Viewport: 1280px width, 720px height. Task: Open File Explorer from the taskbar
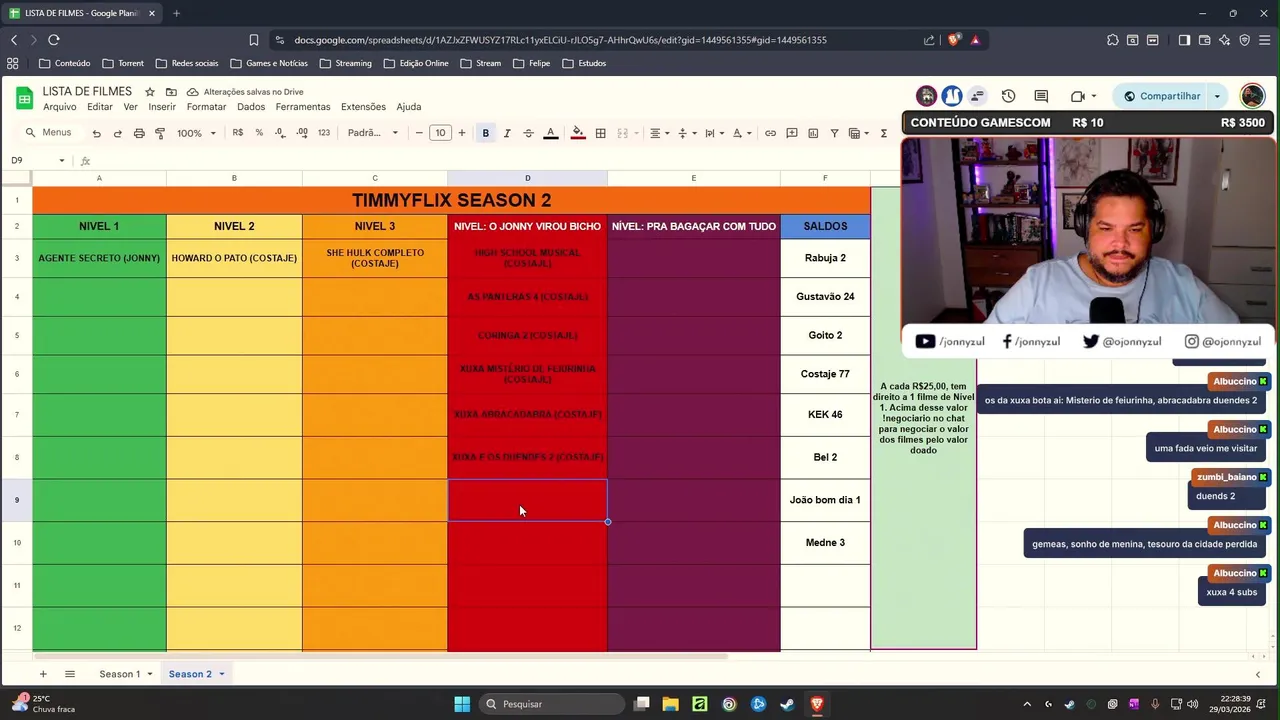pos(670,704)
